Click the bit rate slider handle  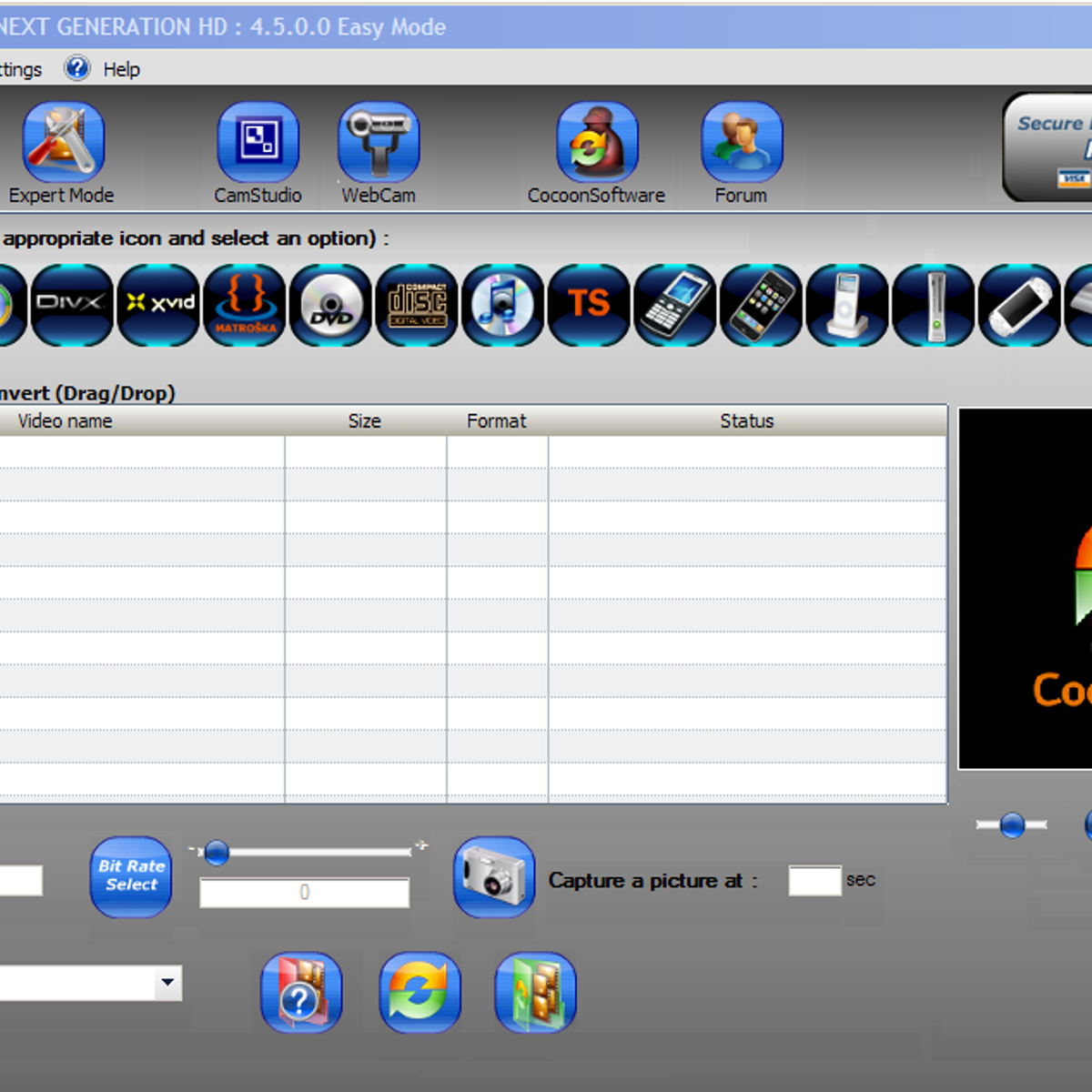click(x=217, y=853)
